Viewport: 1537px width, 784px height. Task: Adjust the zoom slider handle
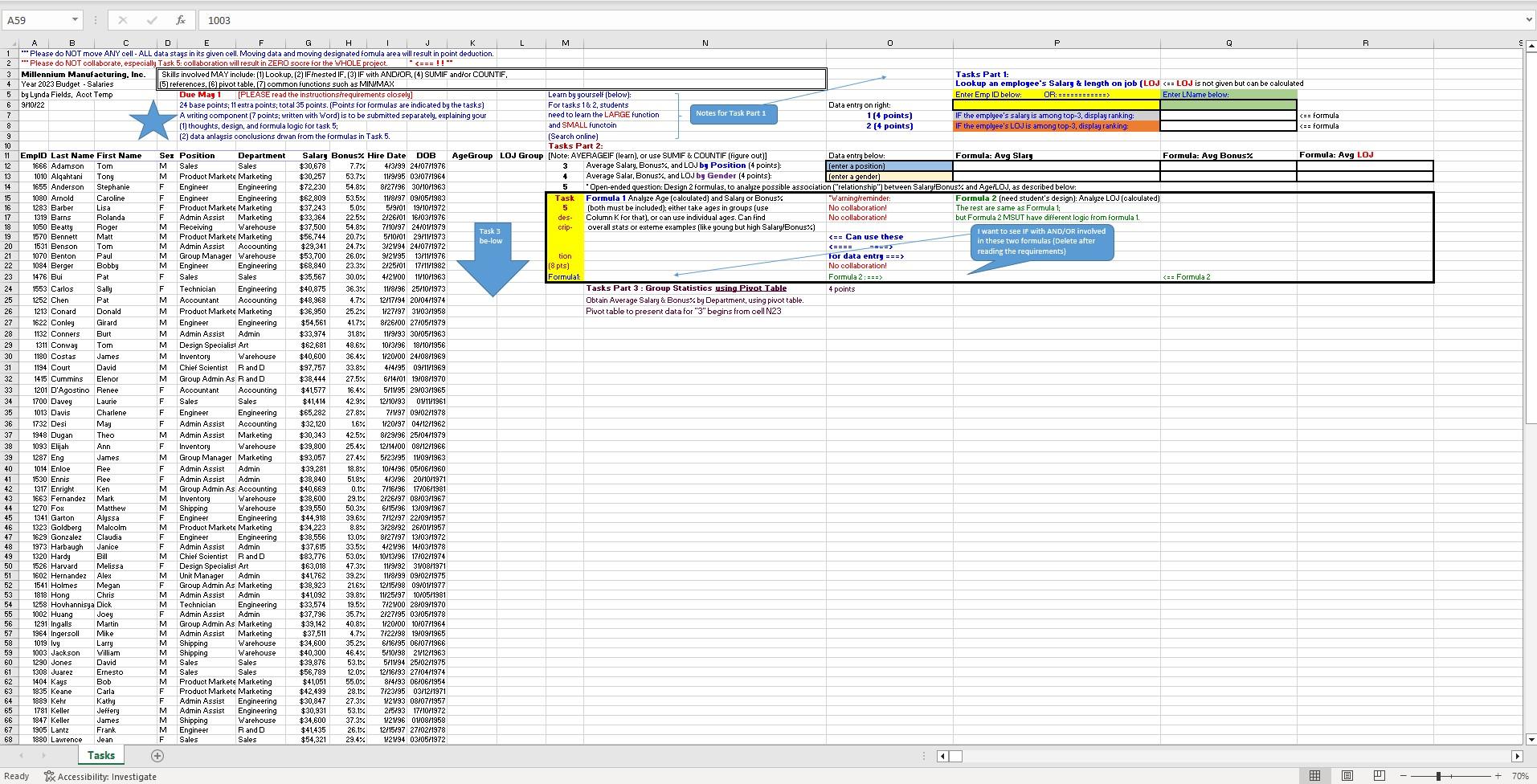click(1438, 775)
